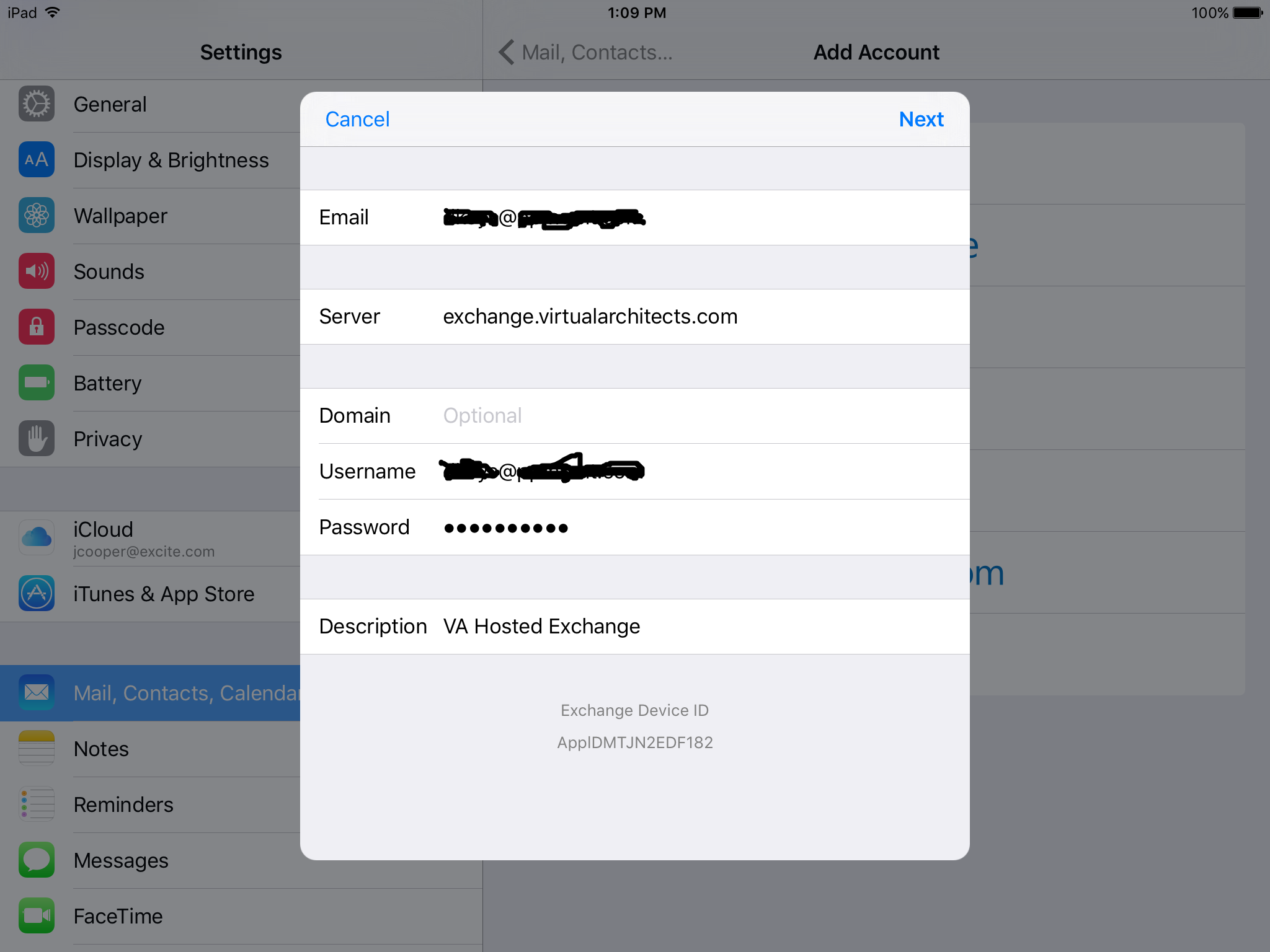This screenshot has height=952, width=1270.
Task: Tap the Wallpaper flower icon
Action: pyautogui.click(x=37, y=216)
